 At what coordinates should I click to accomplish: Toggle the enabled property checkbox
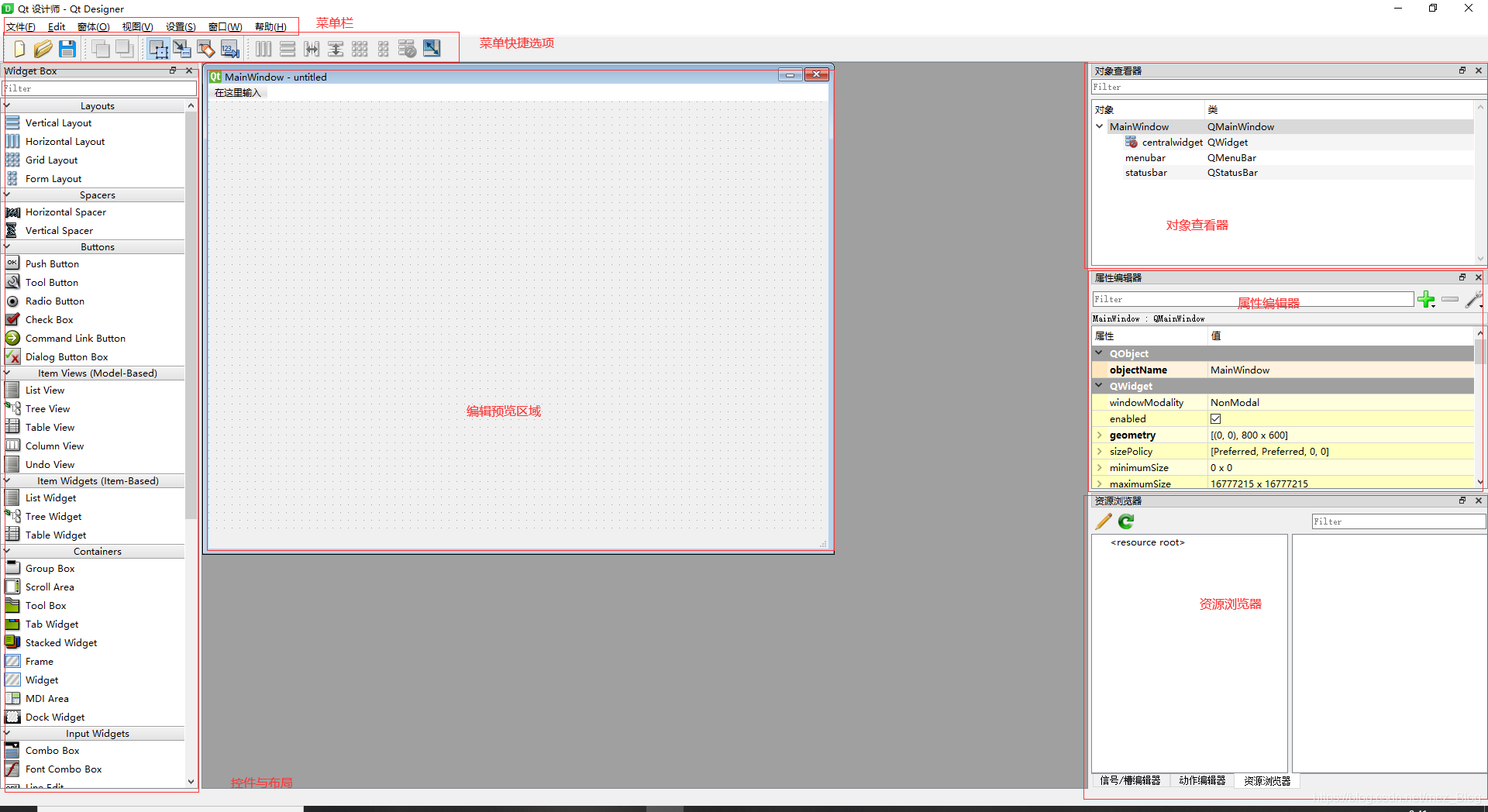click(1216, 419)
